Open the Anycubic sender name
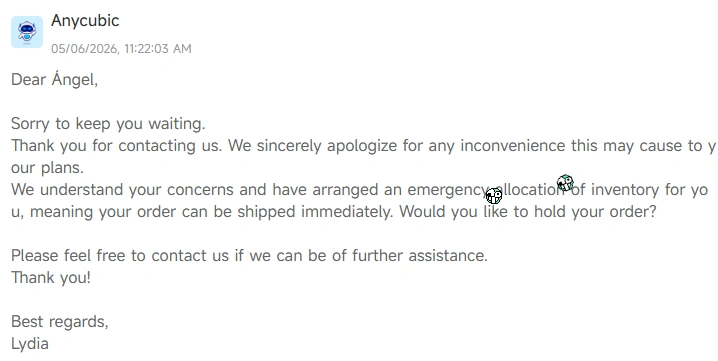This screenshot has height=361, width=718. tap(85, 21)
